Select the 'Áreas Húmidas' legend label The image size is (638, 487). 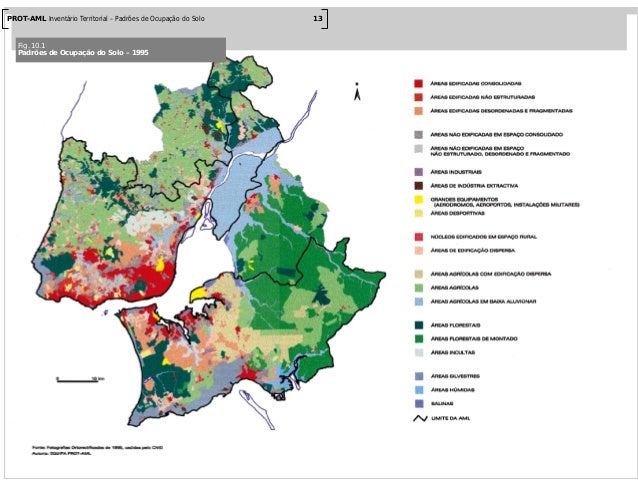(452, 390)
